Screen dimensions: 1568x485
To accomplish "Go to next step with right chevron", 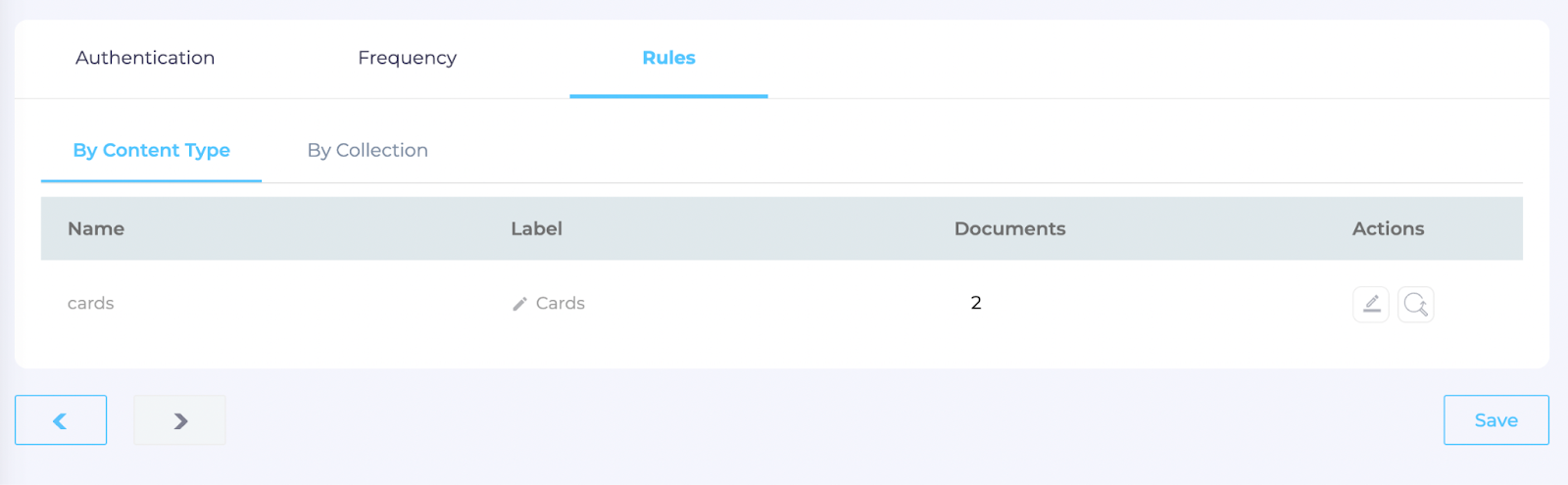I will click(179, 420).
